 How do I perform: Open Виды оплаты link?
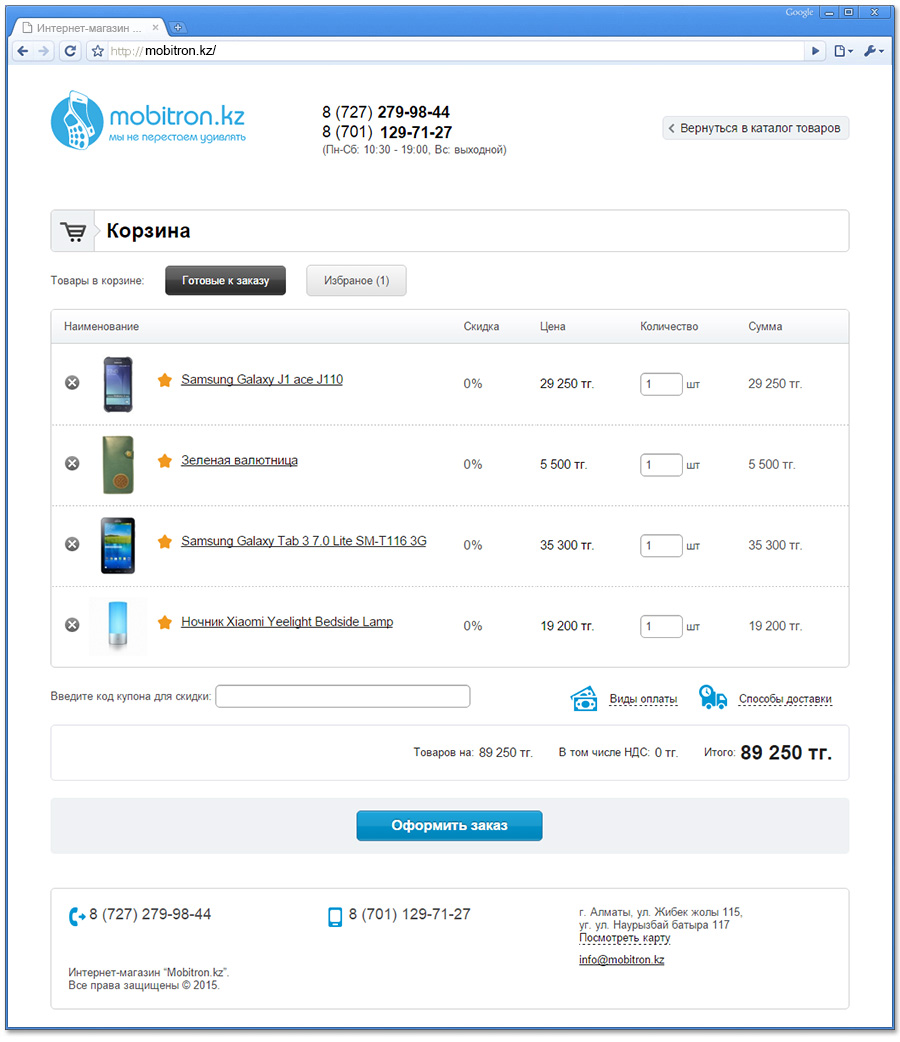point(643,699)
